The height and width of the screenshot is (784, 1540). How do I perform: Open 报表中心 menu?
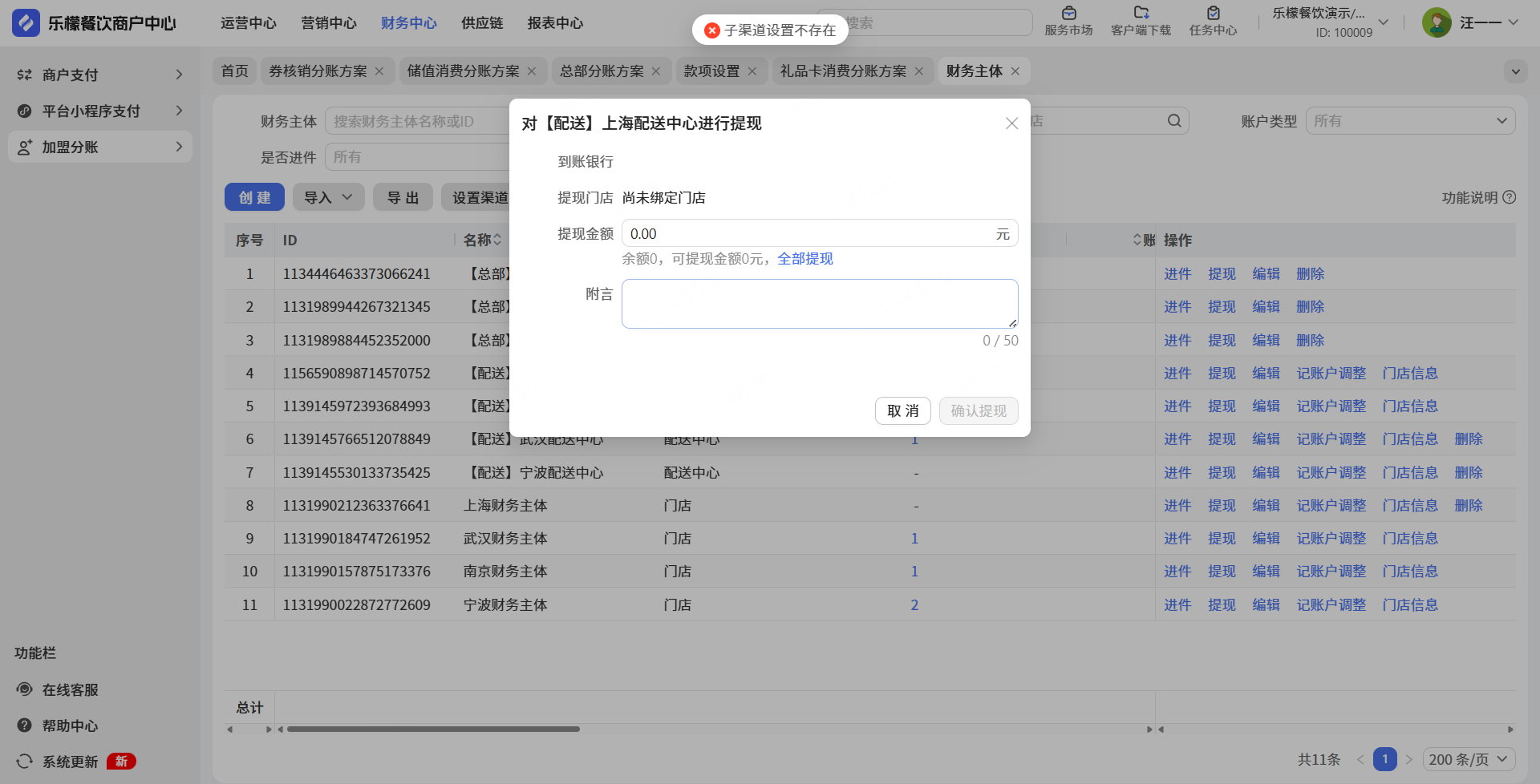click(x=555, y=23)
